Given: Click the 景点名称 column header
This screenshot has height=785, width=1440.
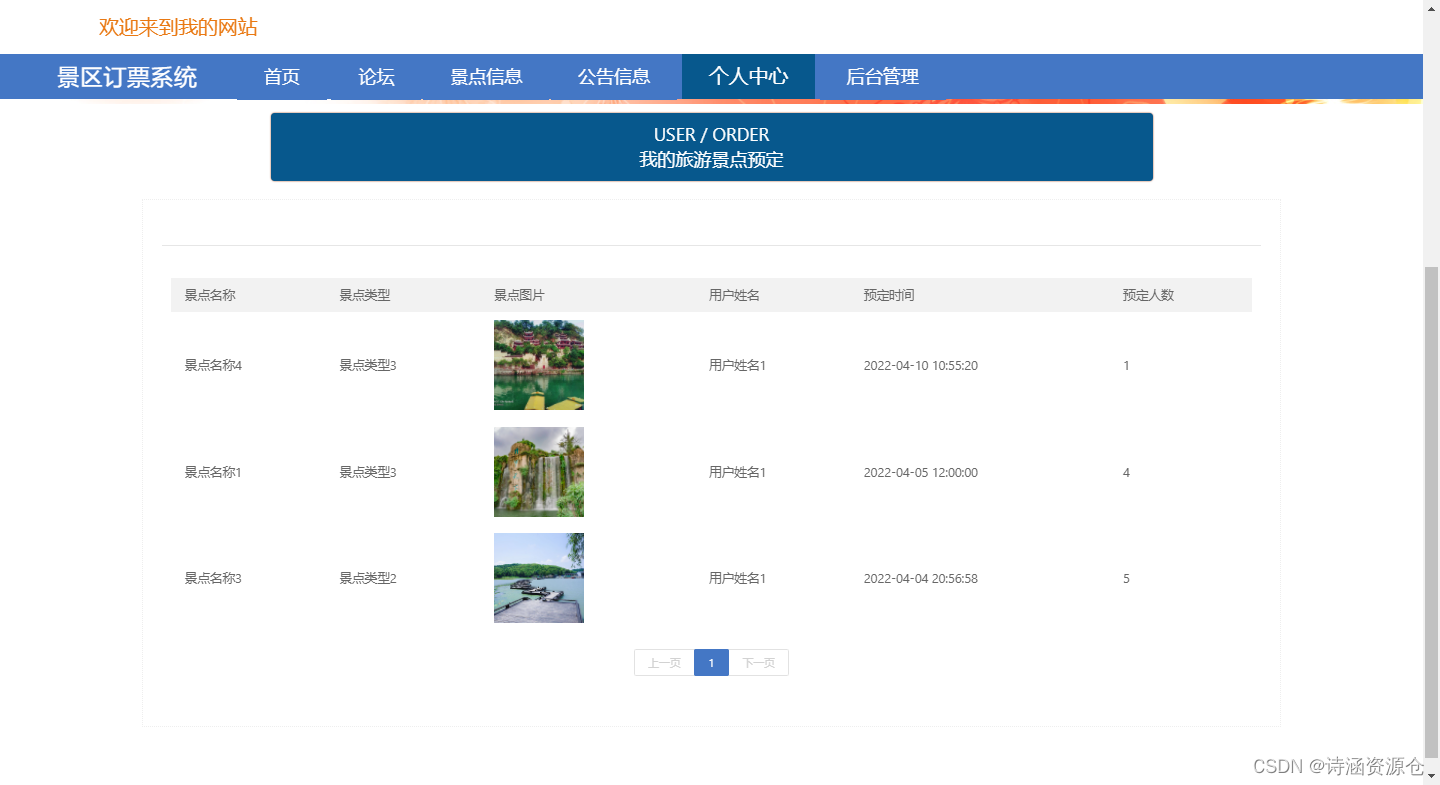Looking at the screenshot, I should (210, 295).
